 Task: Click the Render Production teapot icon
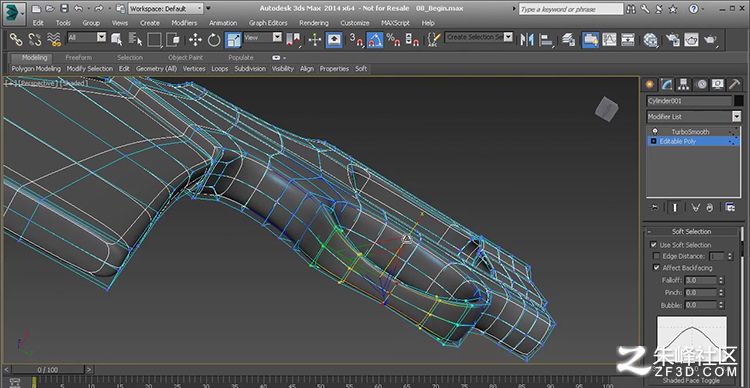pos(710,40)
